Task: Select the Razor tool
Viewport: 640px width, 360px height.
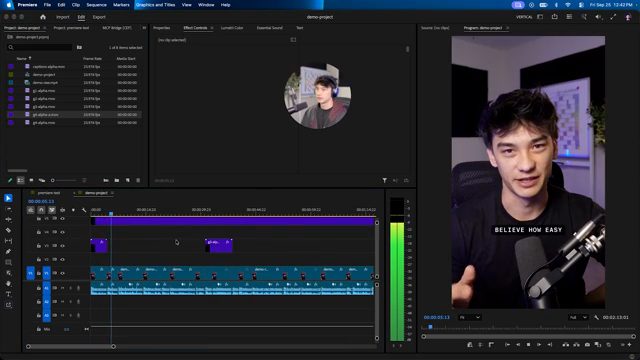Action: 8,230
